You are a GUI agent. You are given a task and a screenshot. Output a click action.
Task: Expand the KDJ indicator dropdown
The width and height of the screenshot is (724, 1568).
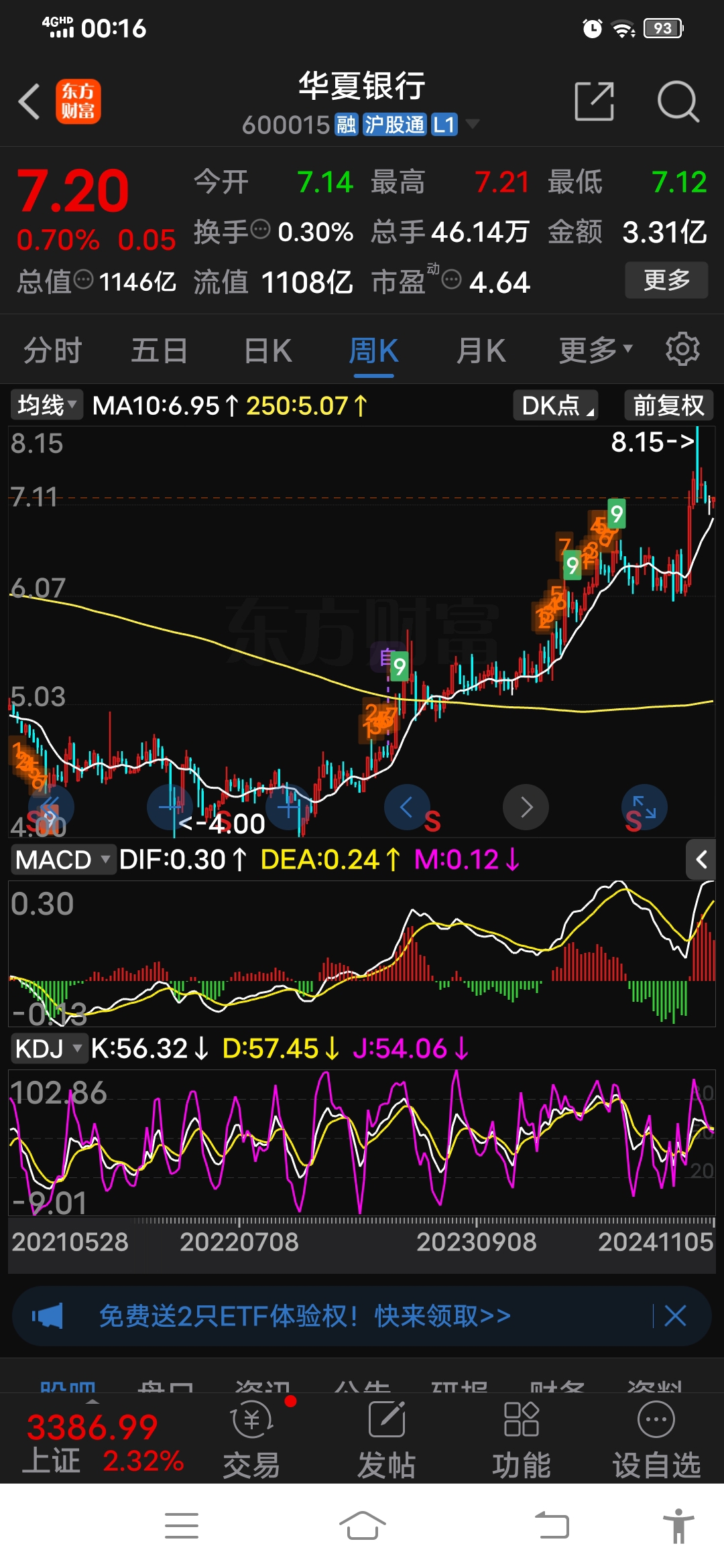point(49,1049)
